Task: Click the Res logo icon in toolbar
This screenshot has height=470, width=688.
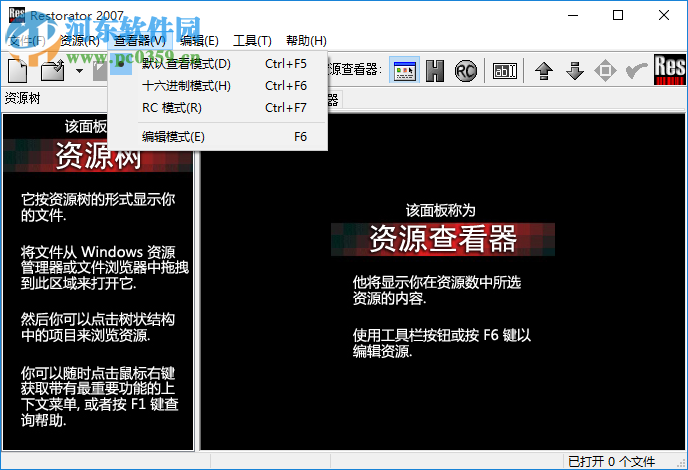Action: [x=670, y=69]
